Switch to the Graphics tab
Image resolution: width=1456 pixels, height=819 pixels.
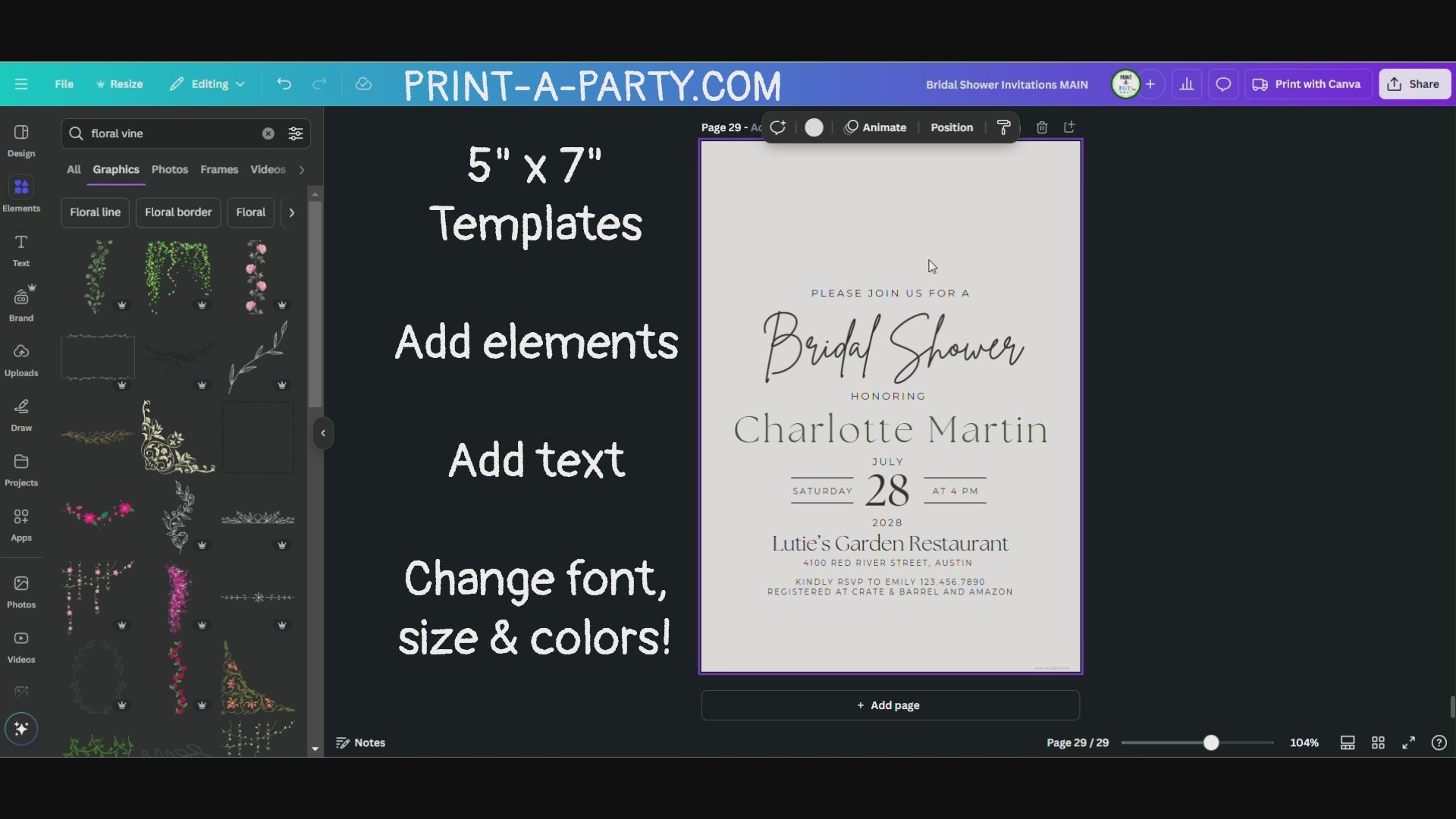click(x=116, y=170)
